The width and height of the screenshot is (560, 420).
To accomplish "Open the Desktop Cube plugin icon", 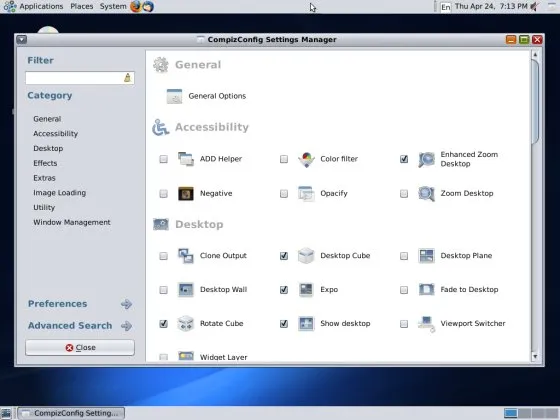I will tap(306, 256).
